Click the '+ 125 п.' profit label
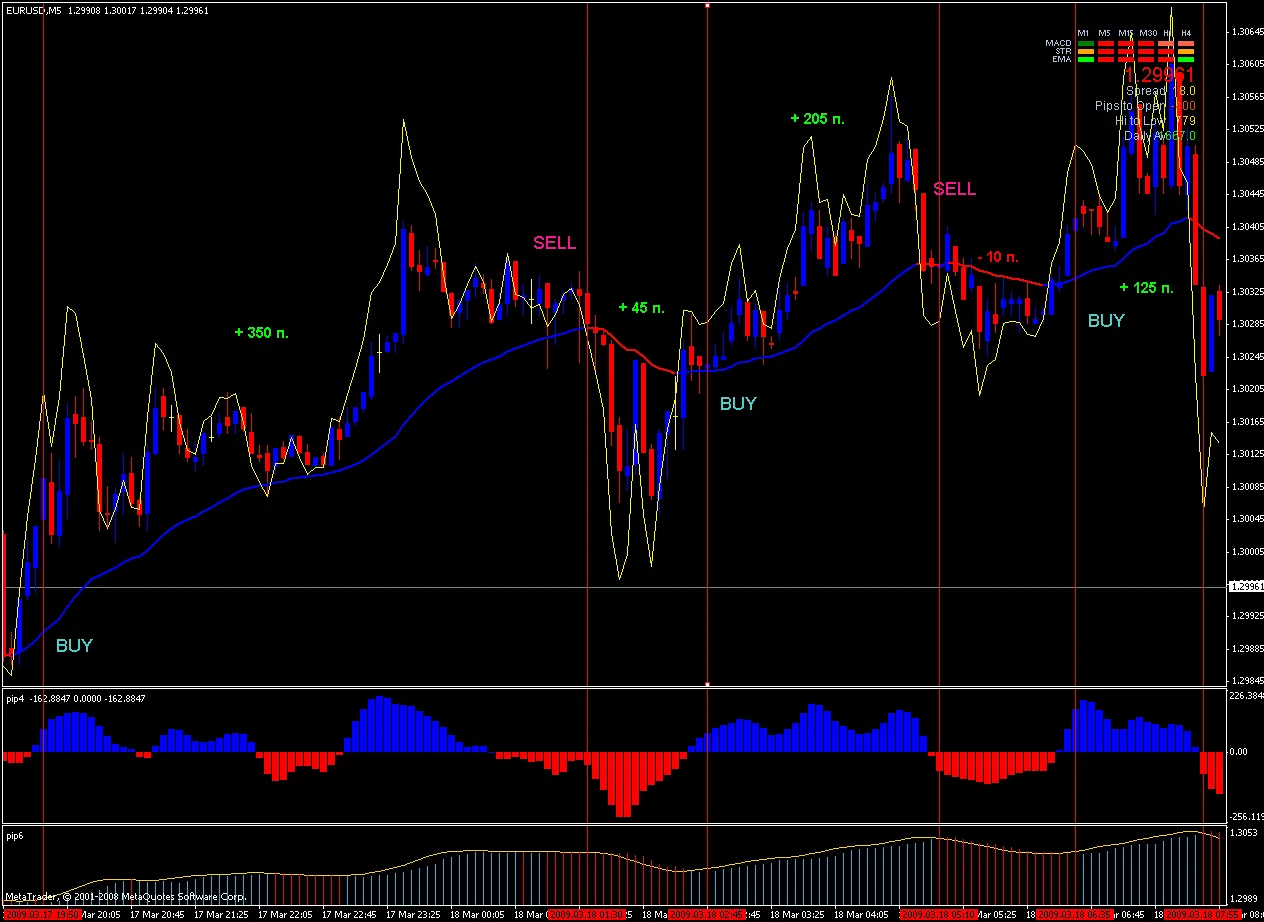The height and width of the screenshot is (922, 1264). [x=1146, y=288]
